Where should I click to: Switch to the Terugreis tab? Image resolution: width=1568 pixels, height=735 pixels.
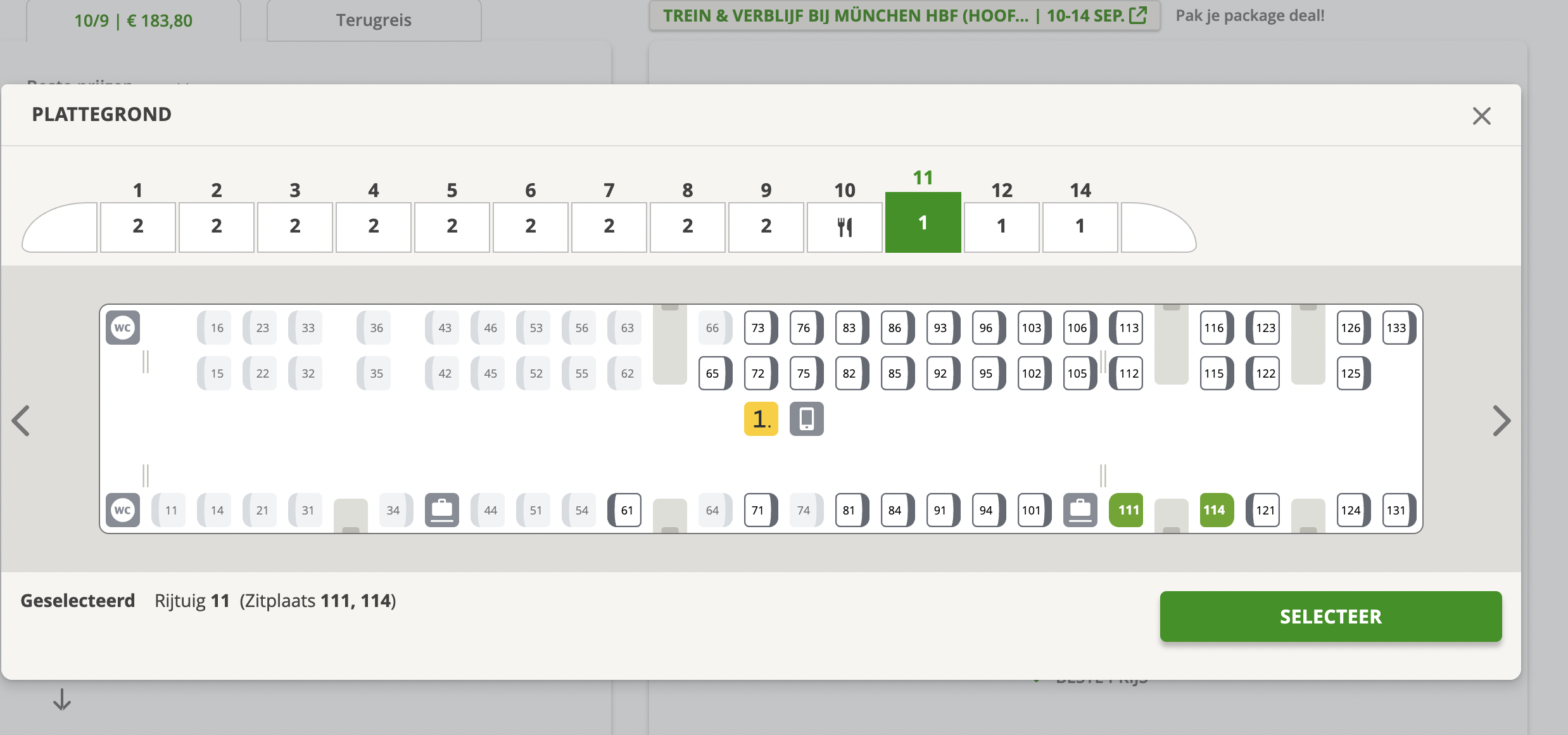tap(374, 20)
